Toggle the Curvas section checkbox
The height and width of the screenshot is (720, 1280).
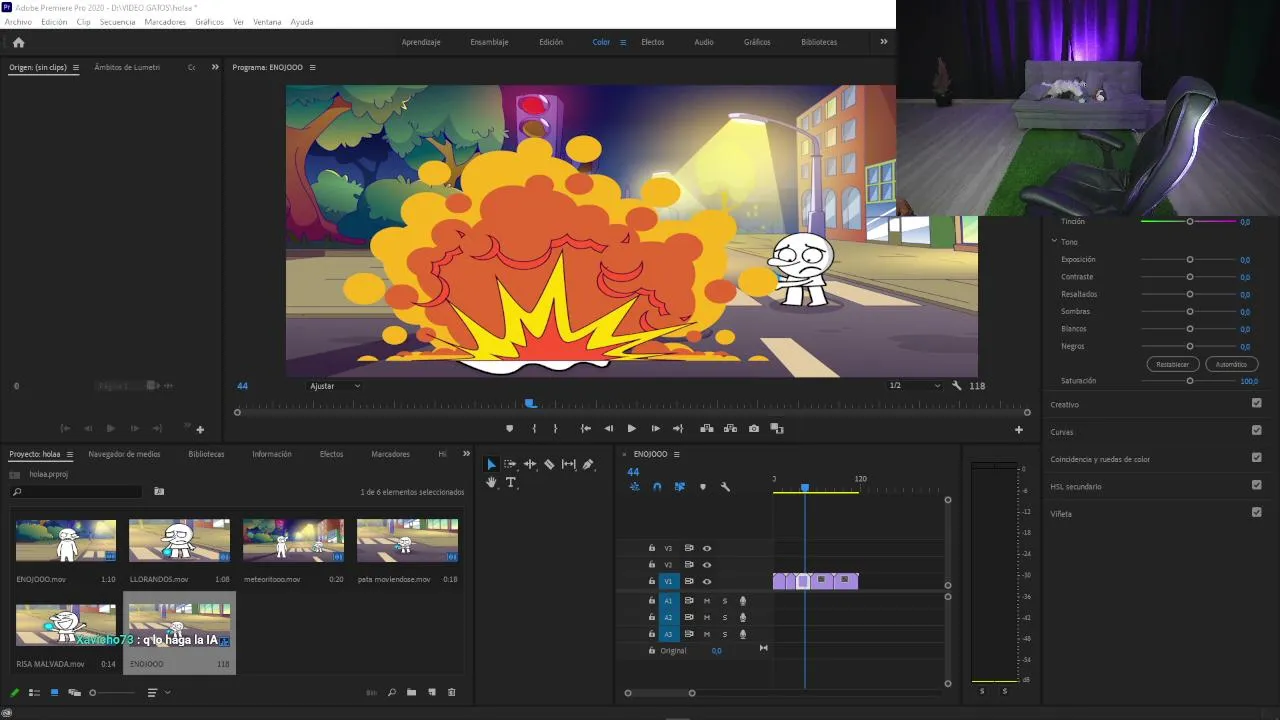[1257, 431]
